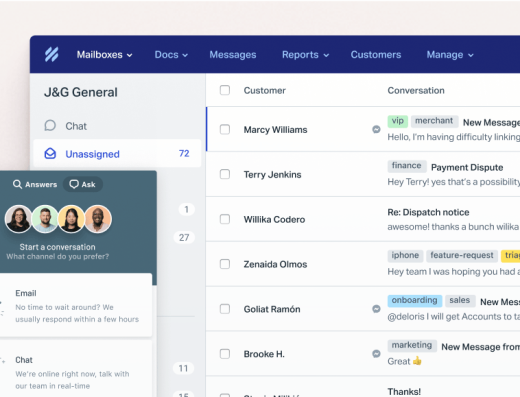Image resolution: width=520 pixels, height=397 pixels.
Task: Choose the Email channel card
Action: (x=76, y=305)
